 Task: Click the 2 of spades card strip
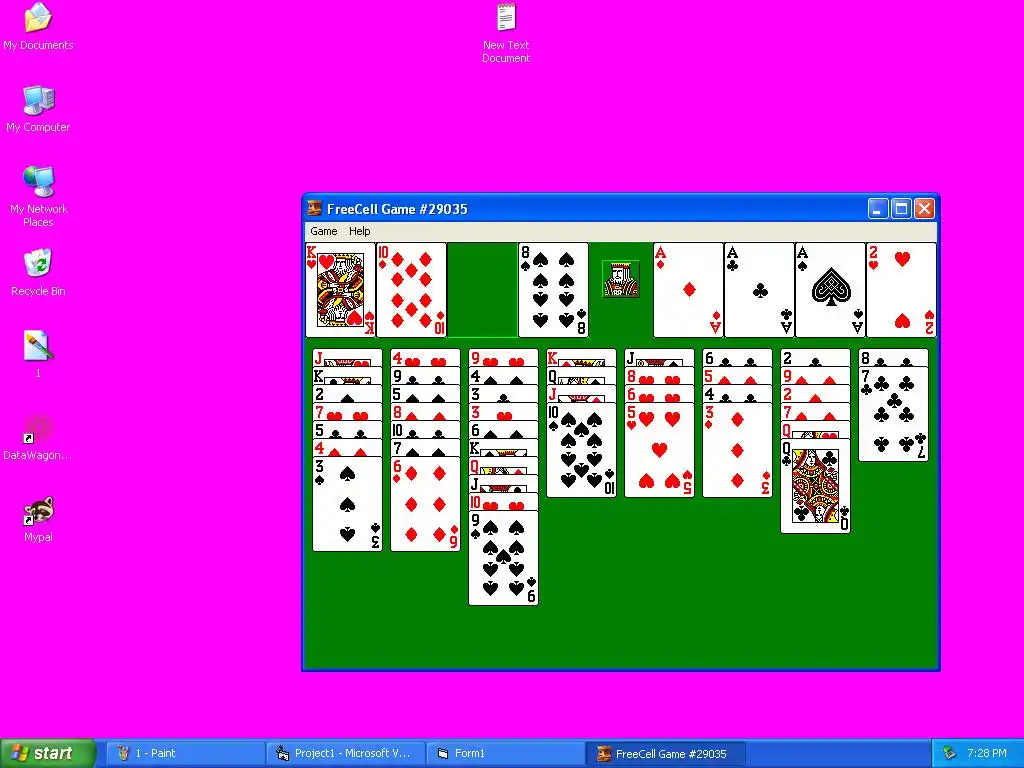(x=347, y=394)
